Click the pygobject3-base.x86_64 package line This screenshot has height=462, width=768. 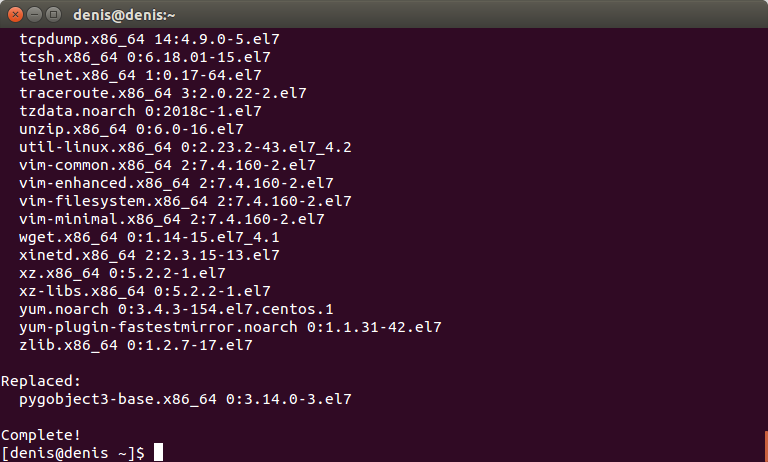[185, 399]
